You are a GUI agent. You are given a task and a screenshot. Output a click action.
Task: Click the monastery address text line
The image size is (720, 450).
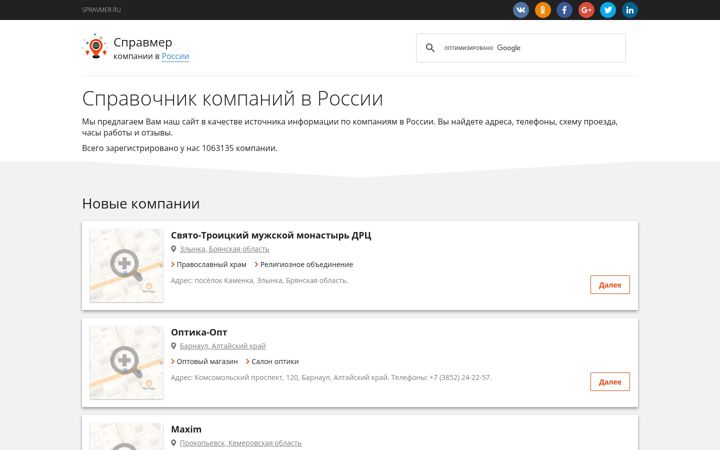click(259, 281)
